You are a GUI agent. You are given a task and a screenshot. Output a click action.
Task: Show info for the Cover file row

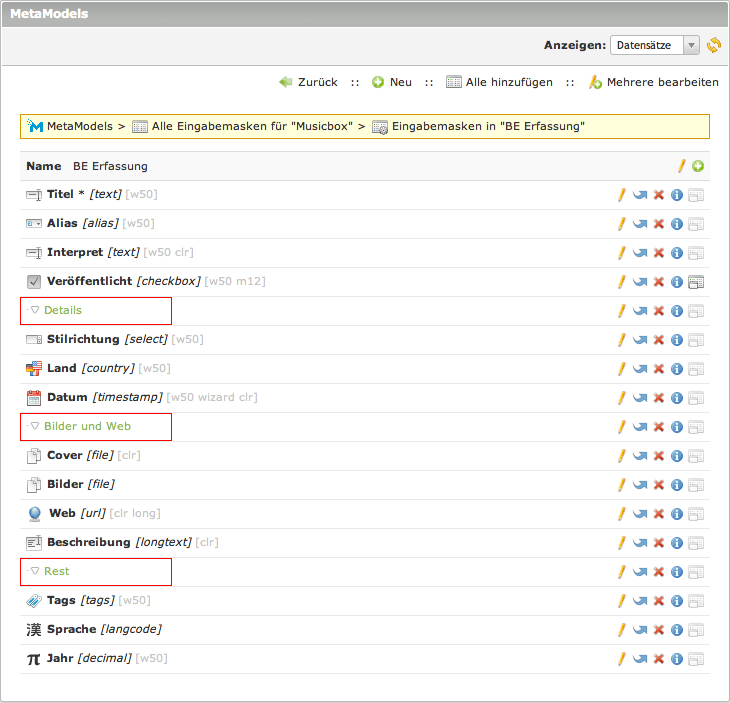(x=676, y=456)
